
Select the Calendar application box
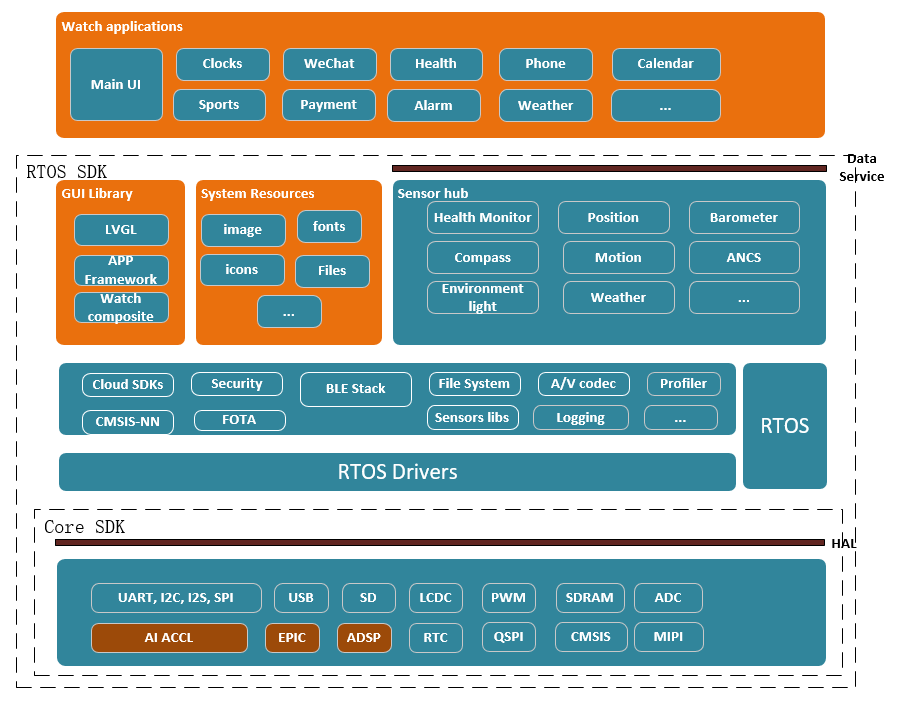(665, 64)
